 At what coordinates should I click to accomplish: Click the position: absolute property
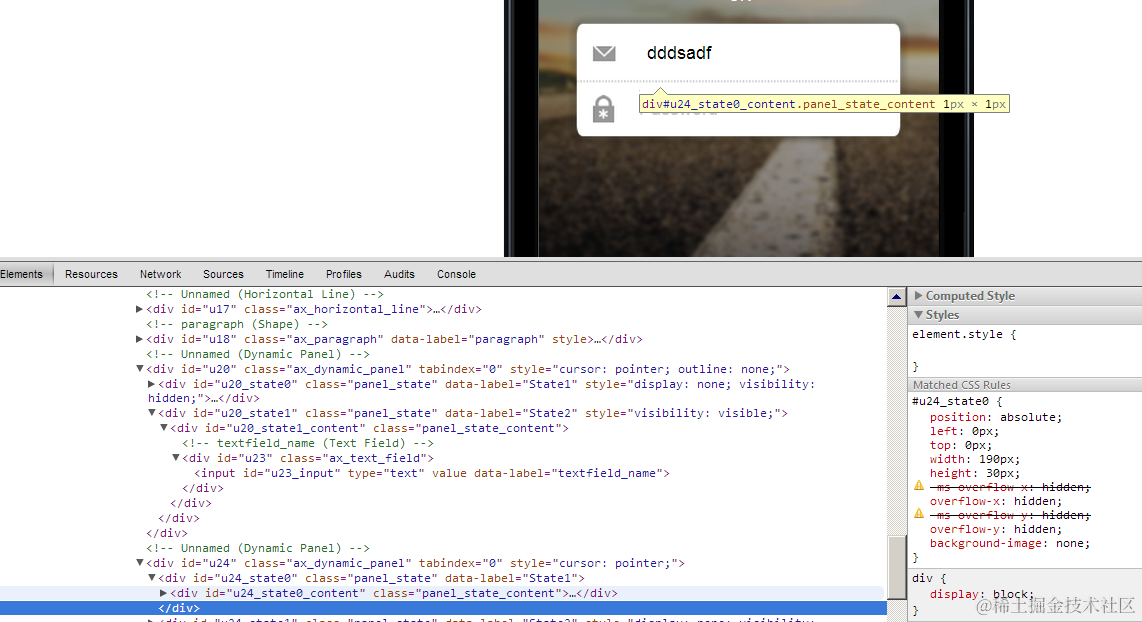point(996,417)
